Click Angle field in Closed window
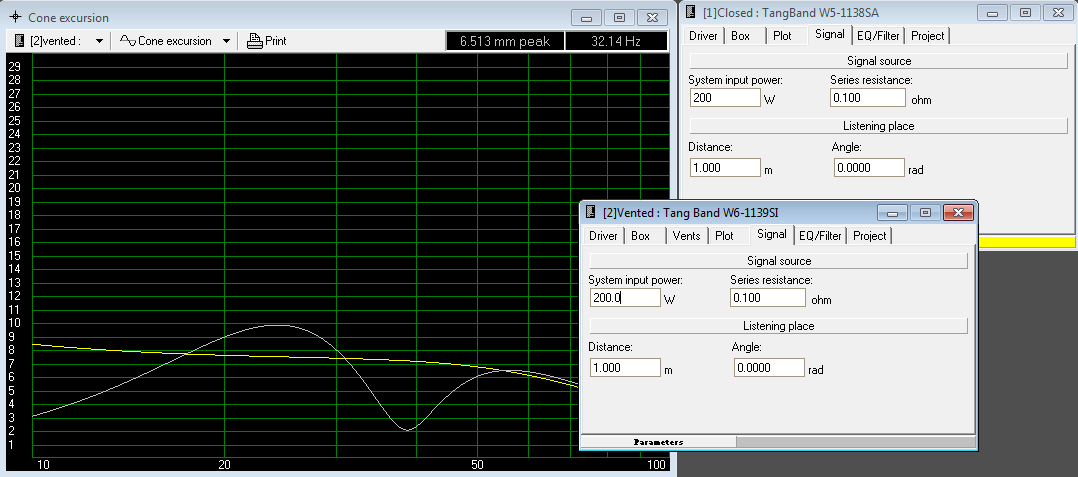The image size is (1078, 477). coord(869,168)
